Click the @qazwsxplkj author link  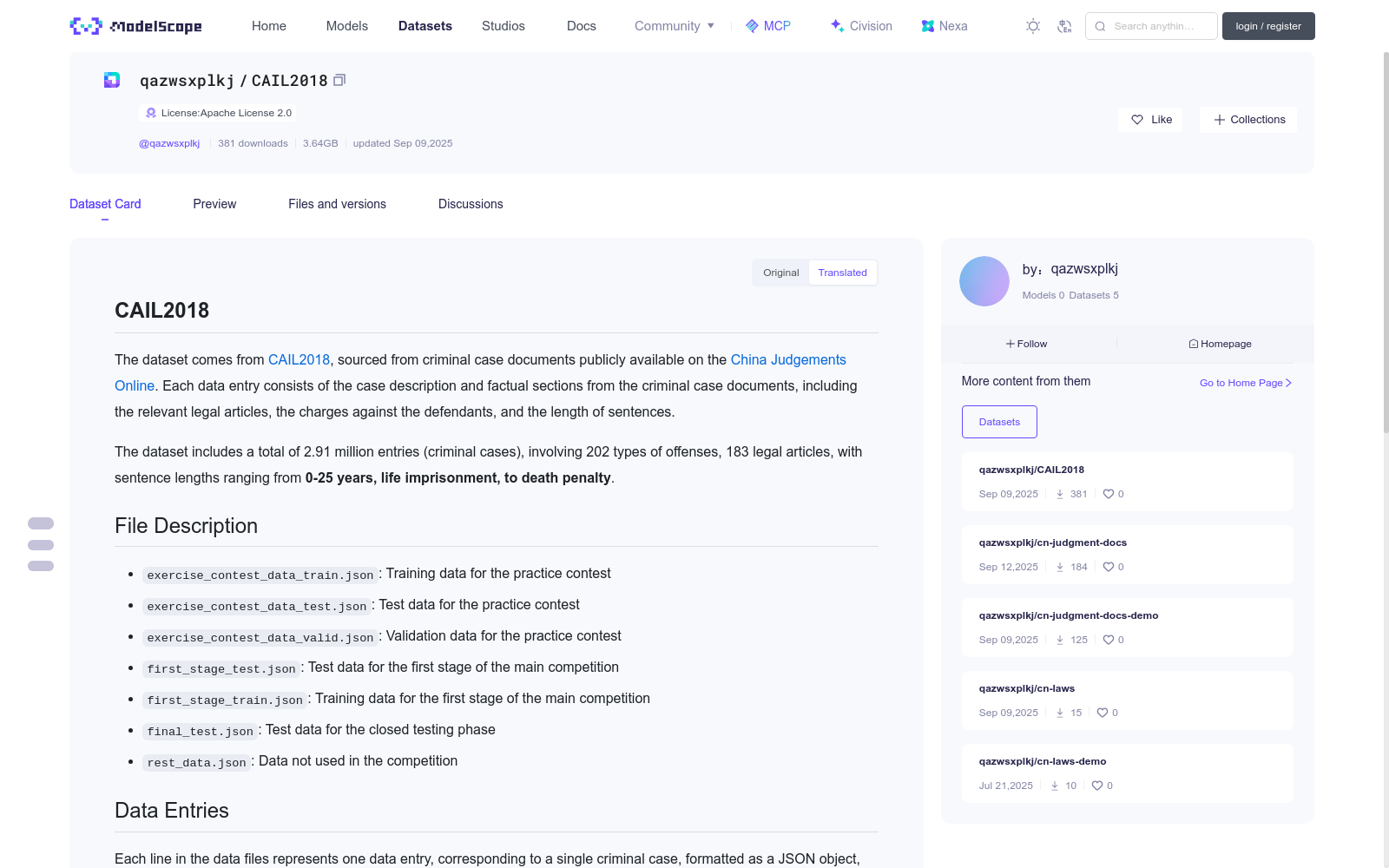tap(169, 143)
